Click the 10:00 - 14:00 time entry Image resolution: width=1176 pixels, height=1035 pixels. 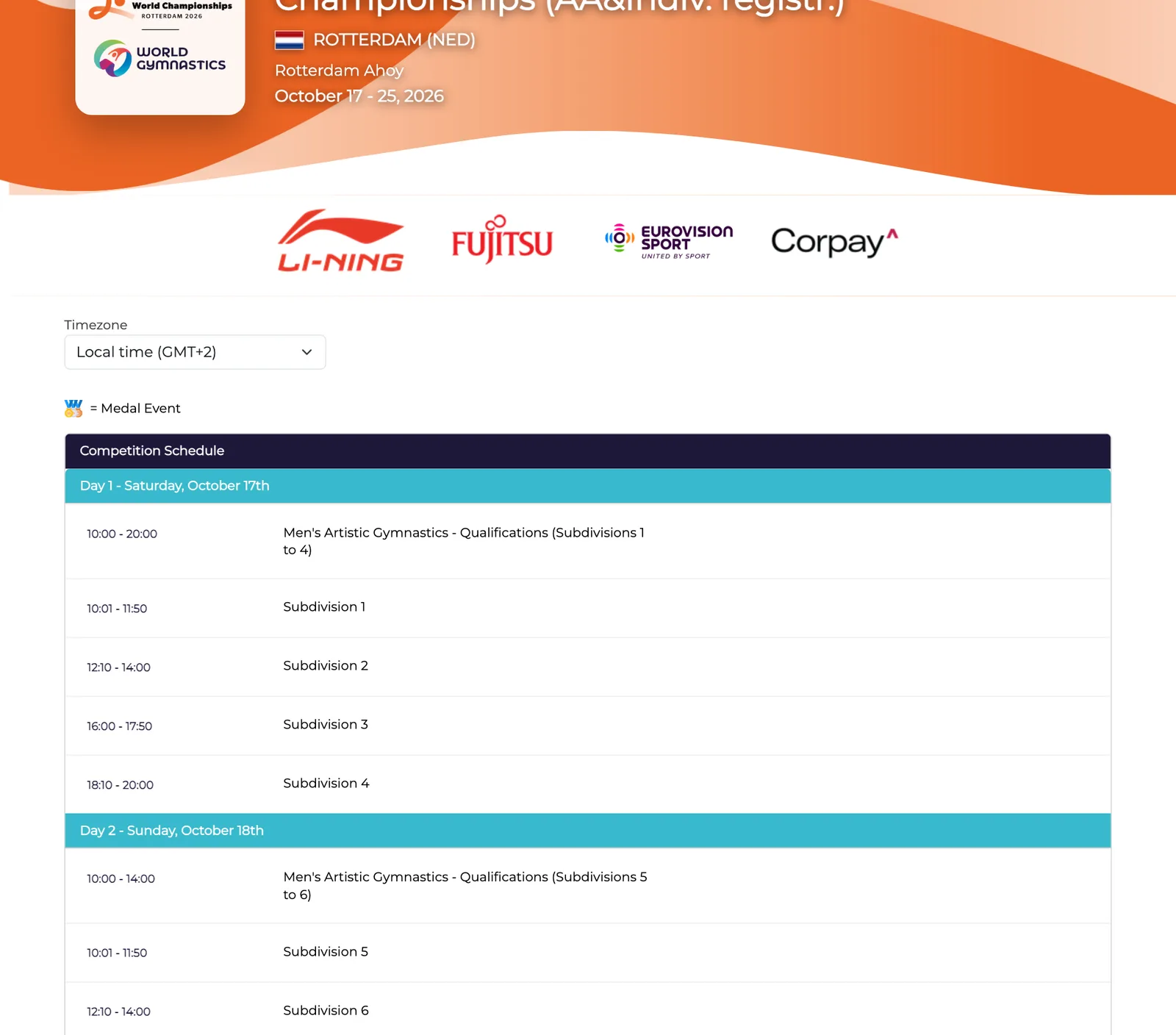(x=121, y=878)
